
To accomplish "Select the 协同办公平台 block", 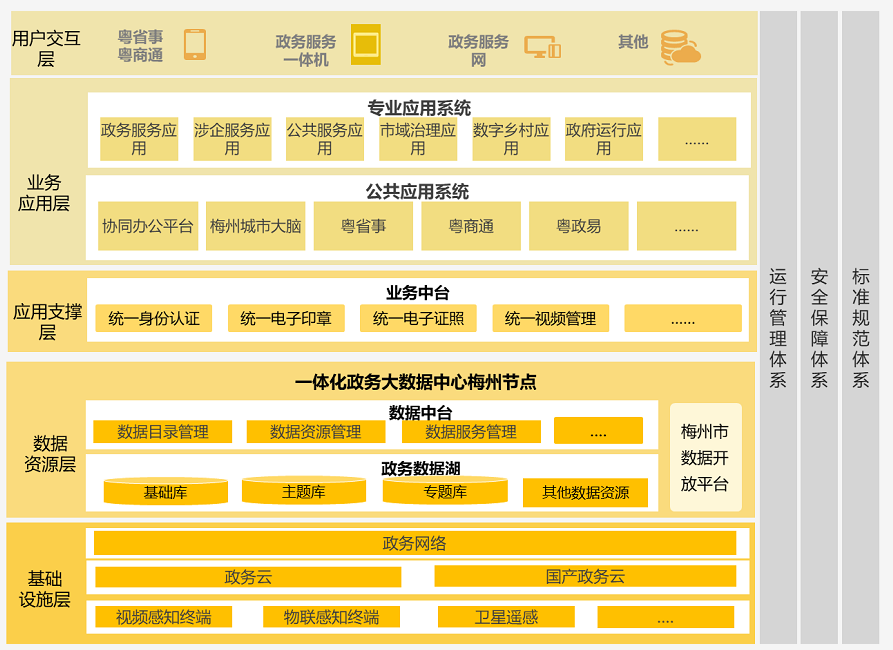I will click(x=148, y=226).
